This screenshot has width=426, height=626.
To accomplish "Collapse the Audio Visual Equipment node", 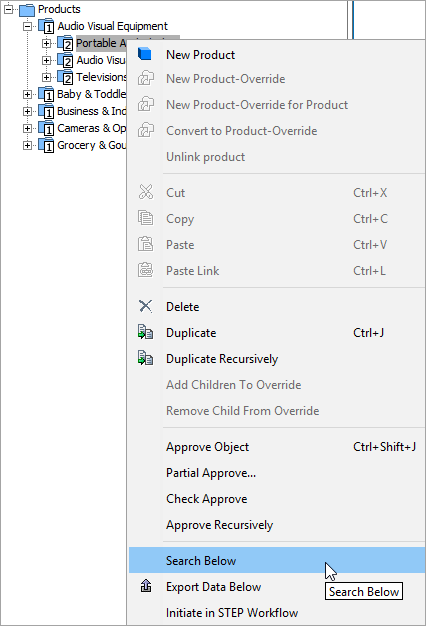I will (x=27, y=26).
